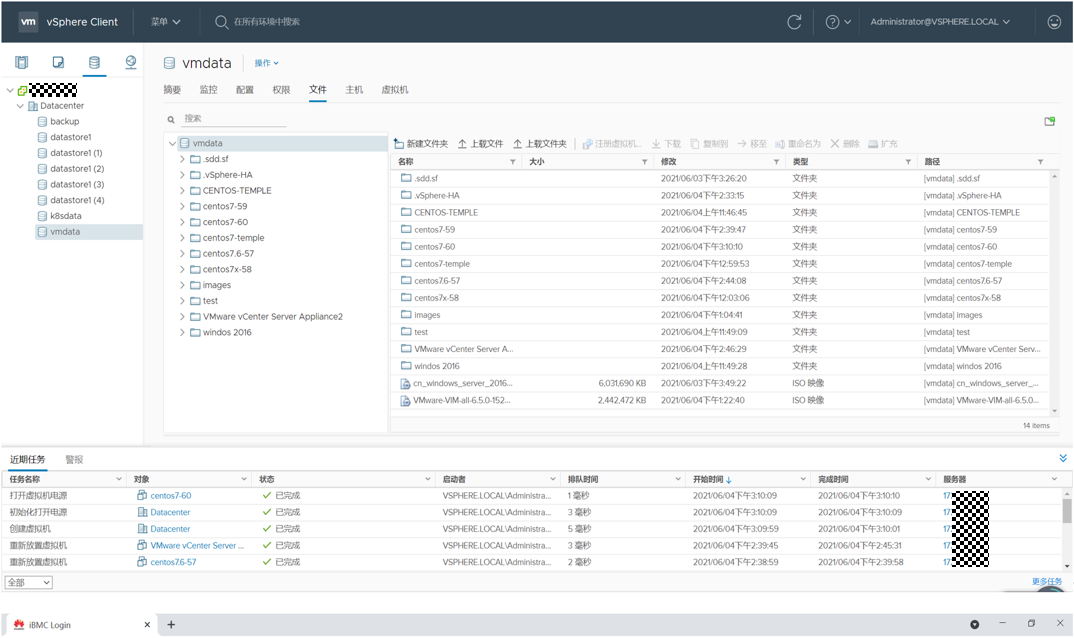This screenshot has height=638, width=1074.
Task: Click the 上载文件夹 toolbar button
Action: pos(540,143)
